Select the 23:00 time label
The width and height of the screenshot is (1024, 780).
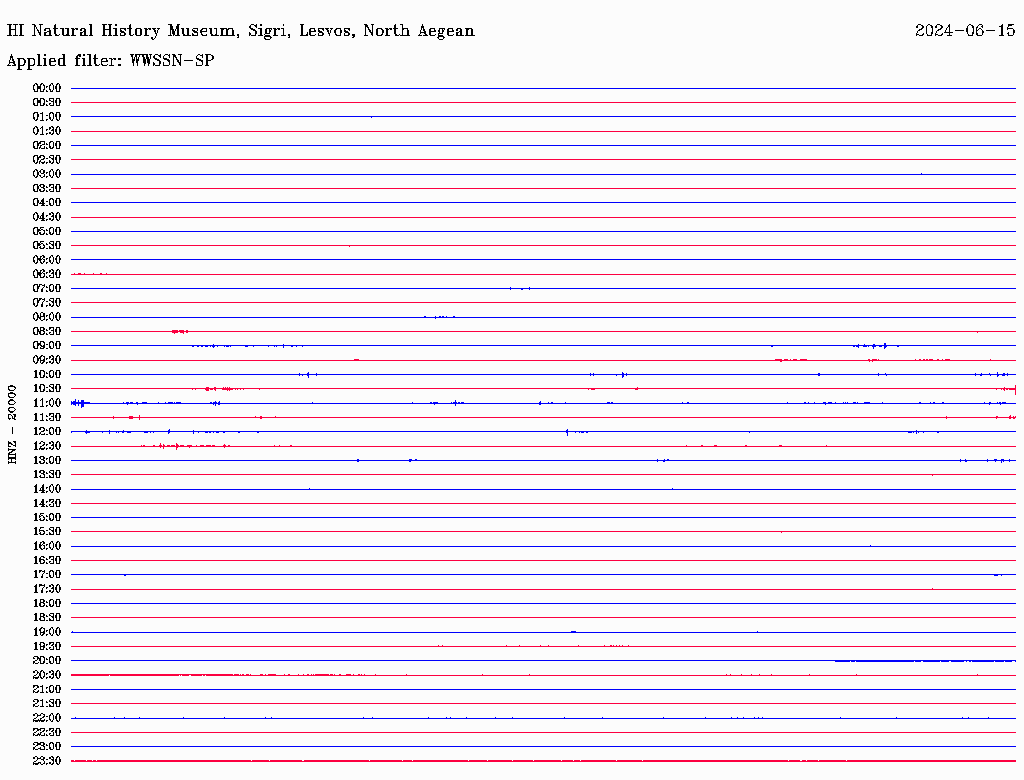click(x=47, y=747)
